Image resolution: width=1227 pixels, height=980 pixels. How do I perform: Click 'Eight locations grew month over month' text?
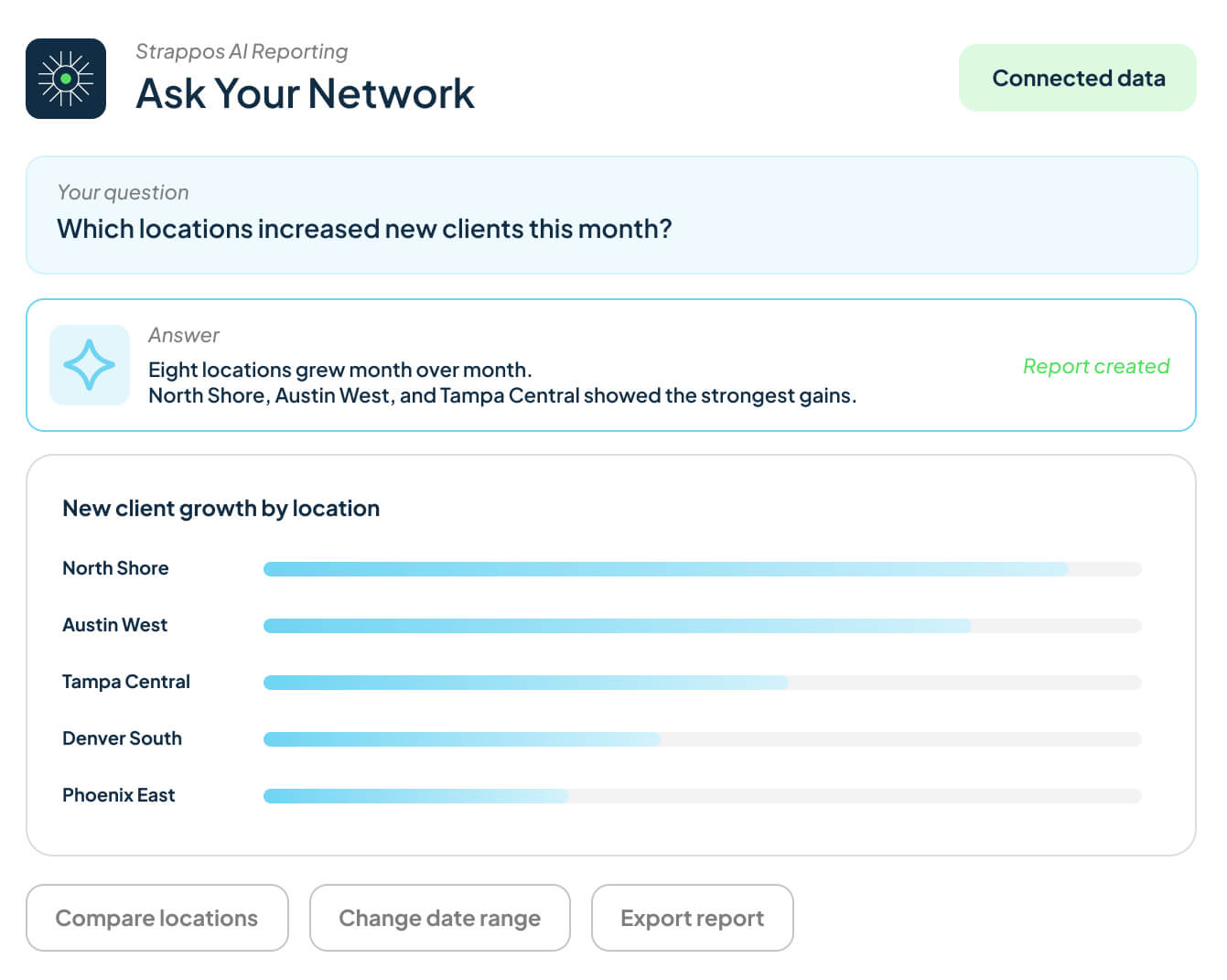point(339,370)
